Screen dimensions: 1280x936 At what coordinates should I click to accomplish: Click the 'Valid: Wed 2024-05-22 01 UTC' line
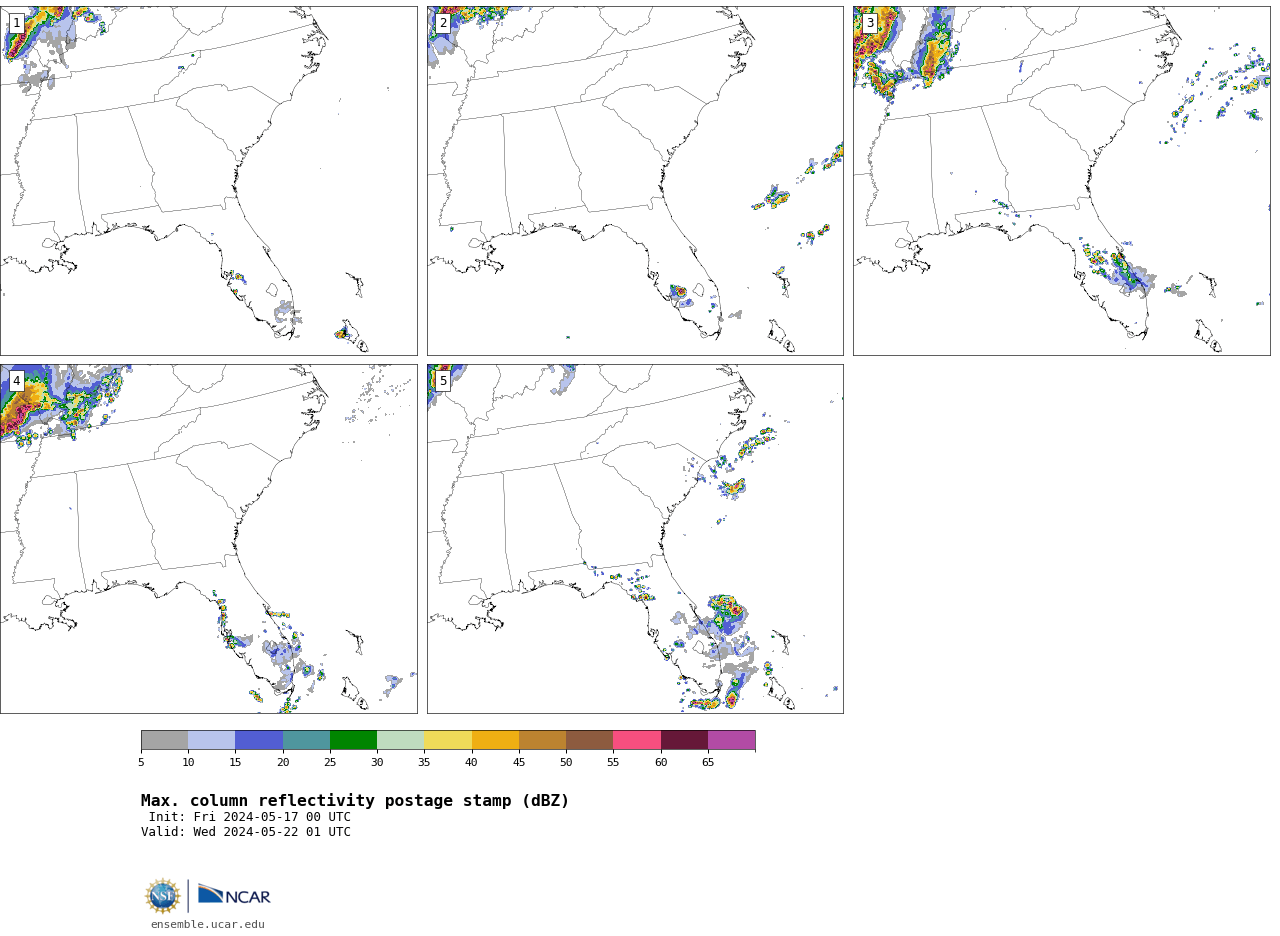[x=246, y=832]
